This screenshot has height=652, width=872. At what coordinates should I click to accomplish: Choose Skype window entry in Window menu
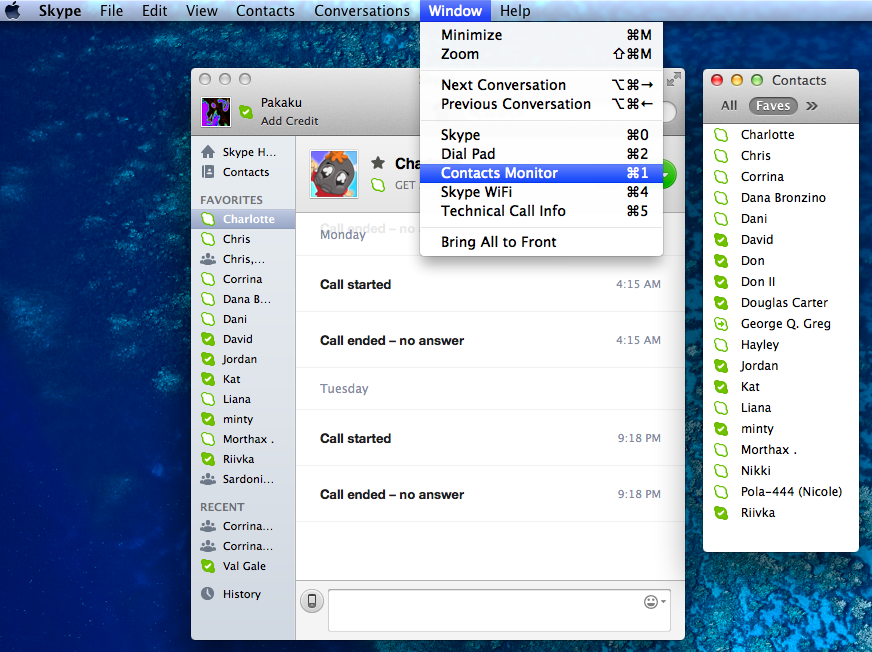[541, 135]
